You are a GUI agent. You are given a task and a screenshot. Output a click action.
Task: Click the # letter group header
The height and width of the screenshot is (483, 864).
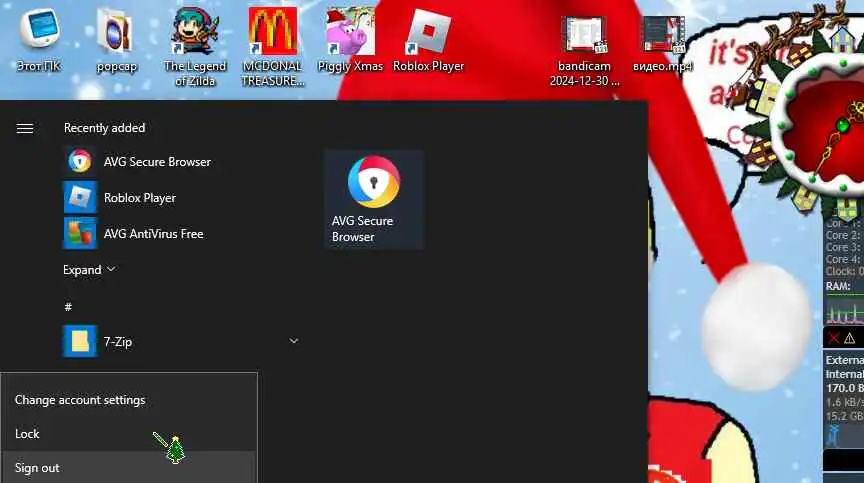(x=68, y=307)
